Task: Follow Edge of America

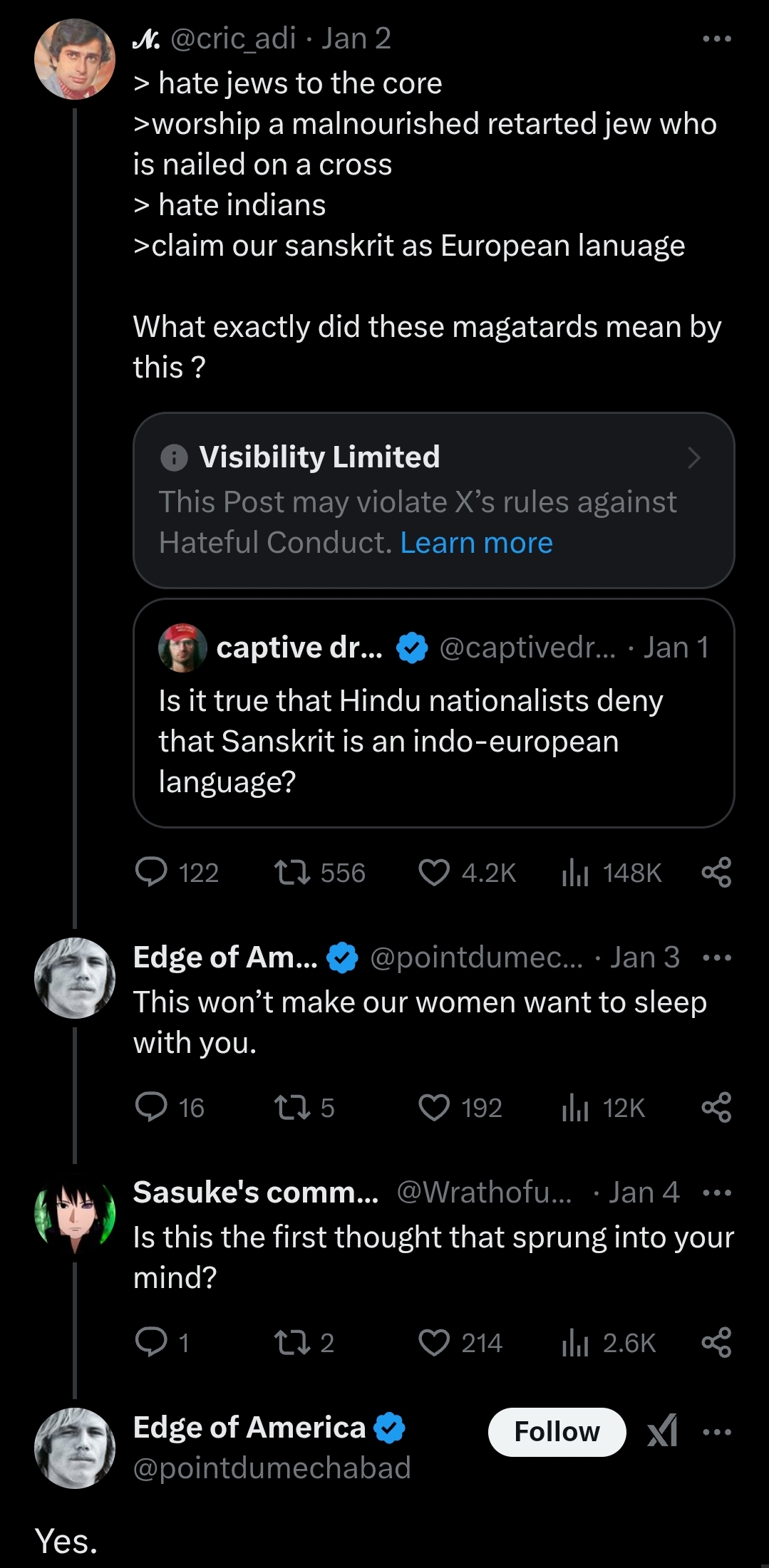Action: point(557,1431)
